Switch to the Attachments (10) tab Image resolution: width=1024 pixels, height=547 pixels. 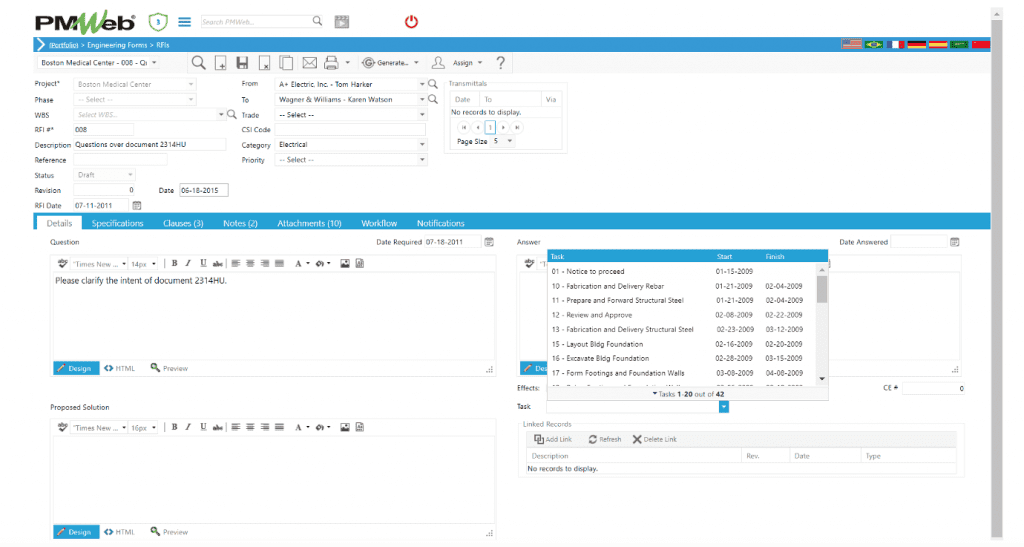(310, 223)
